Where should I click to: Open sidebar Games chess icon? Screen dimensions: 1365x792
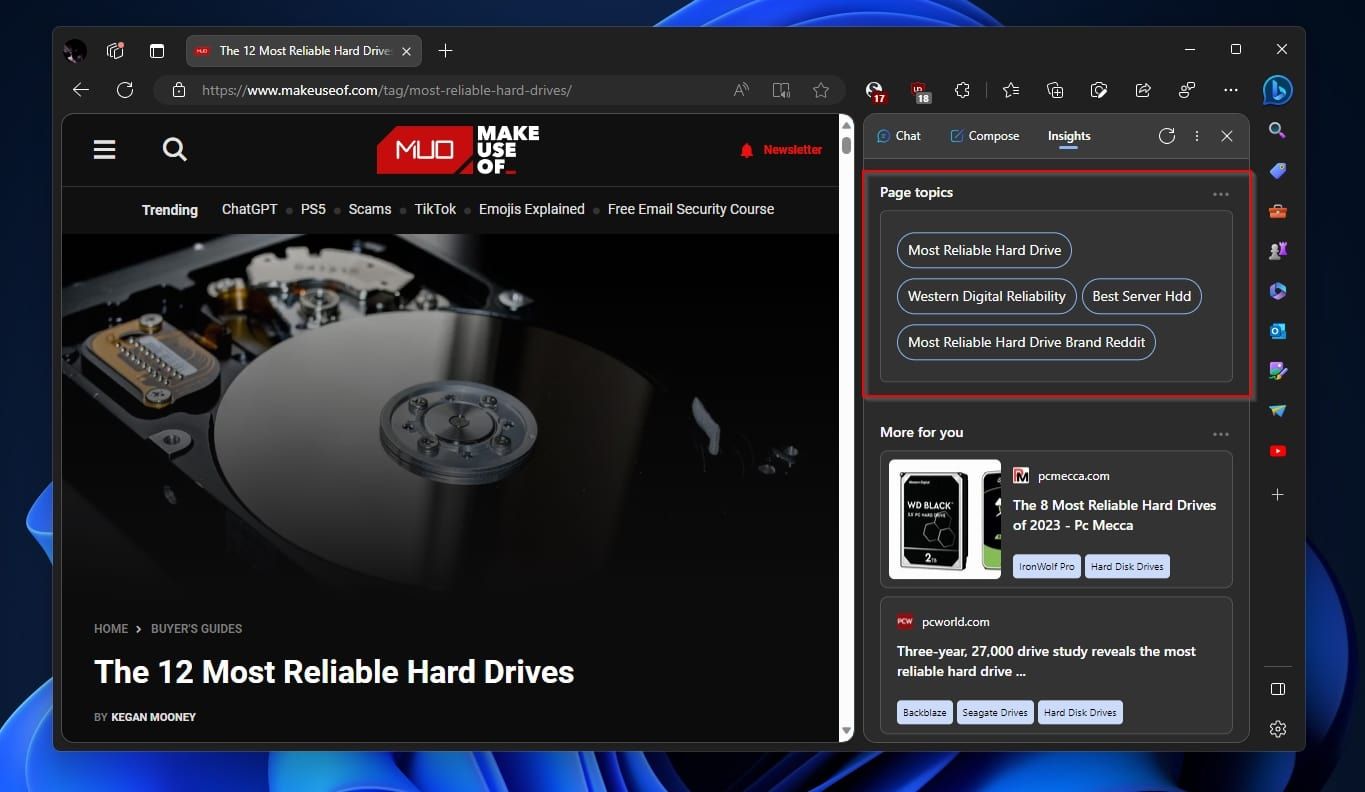[x=1277, y=251]
